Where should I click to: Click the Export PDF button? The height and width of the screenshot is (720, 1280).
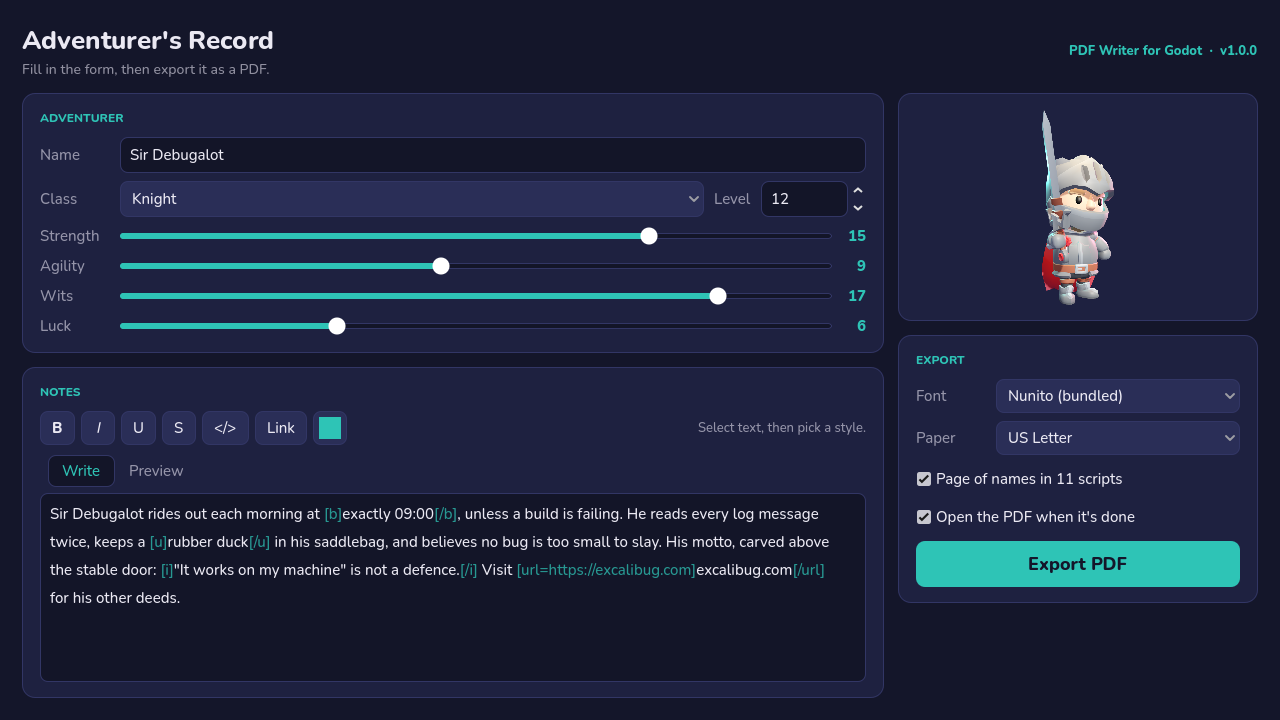coord(1078,564)
